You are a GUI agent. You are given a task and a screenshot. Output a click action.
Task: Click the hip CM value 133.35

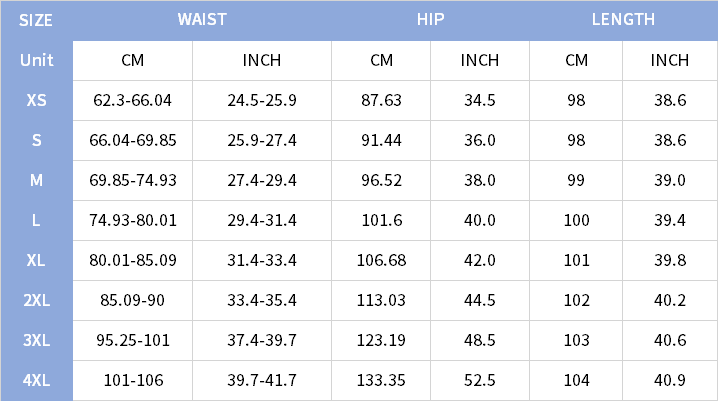pos(381,380)
